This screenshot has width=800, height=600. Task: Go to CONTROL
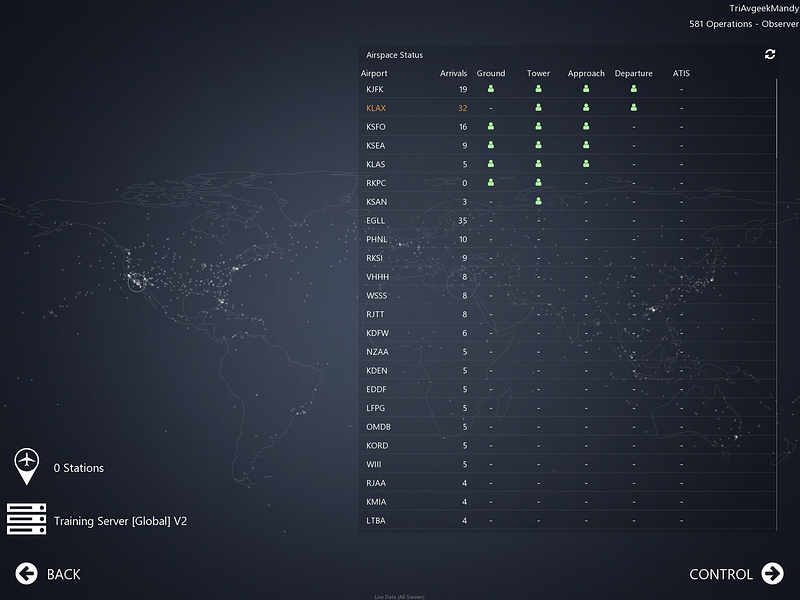[720, 574]
